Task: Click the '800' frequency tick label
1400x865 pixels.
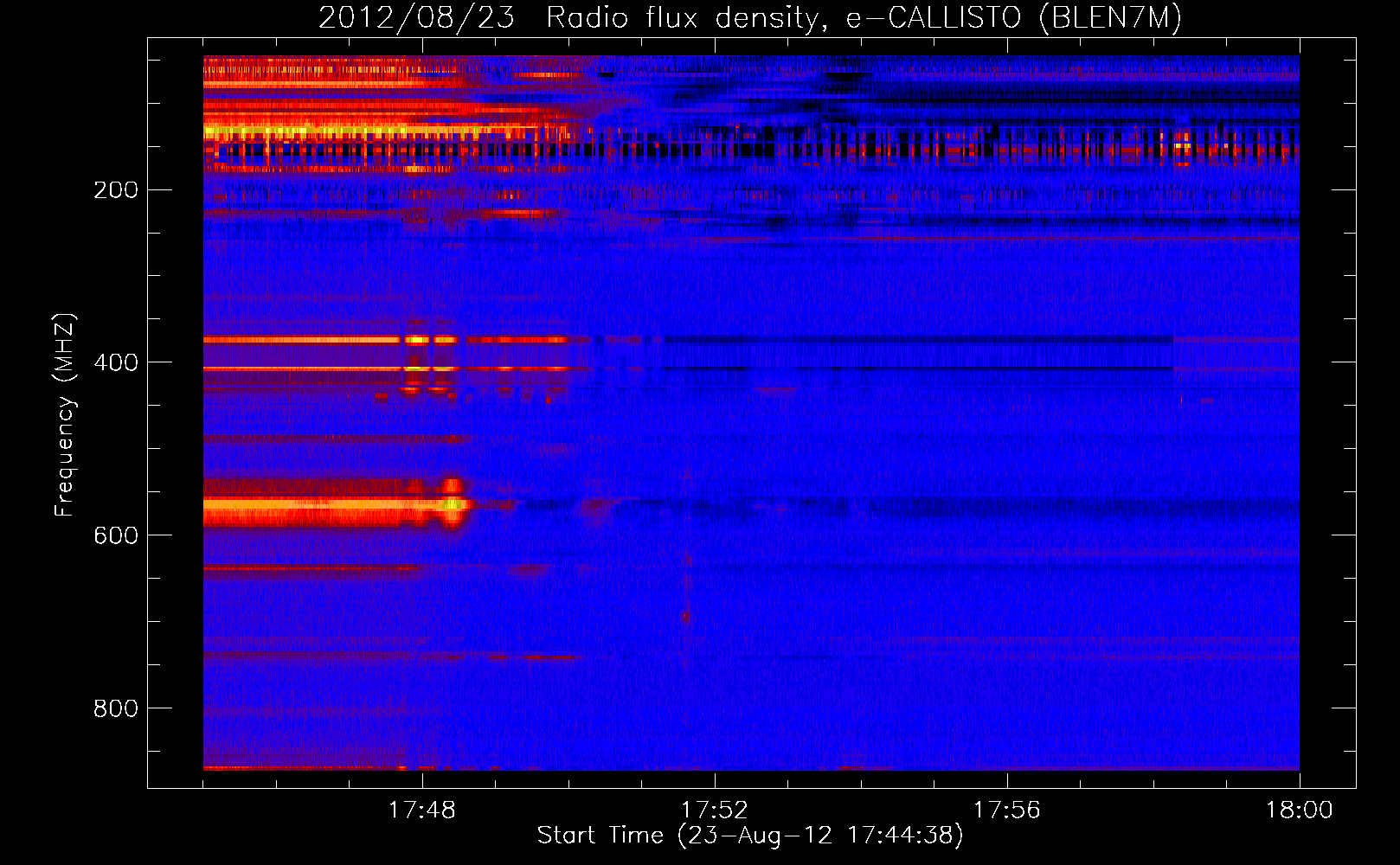Action: pos(116,708)
